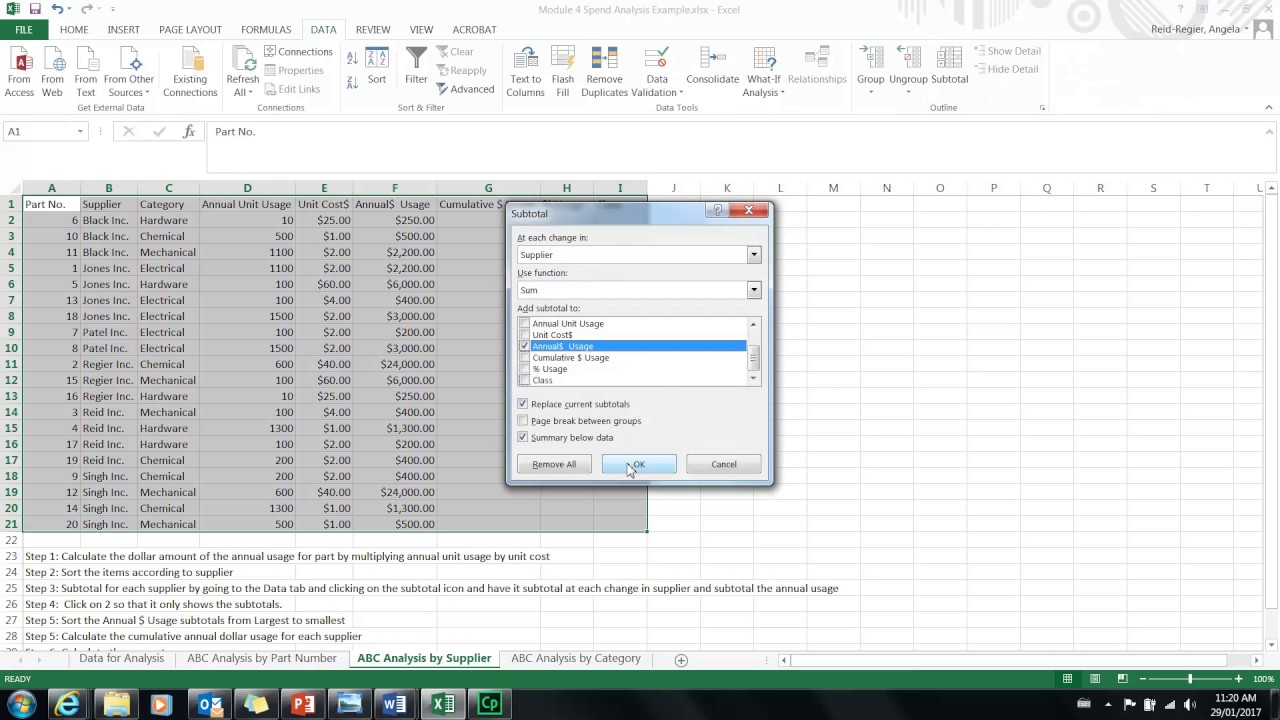This screenshot has height=720, width=1280.
Task: Expand the Name Box dropdown arrow
Action: [x=80, y=132]
